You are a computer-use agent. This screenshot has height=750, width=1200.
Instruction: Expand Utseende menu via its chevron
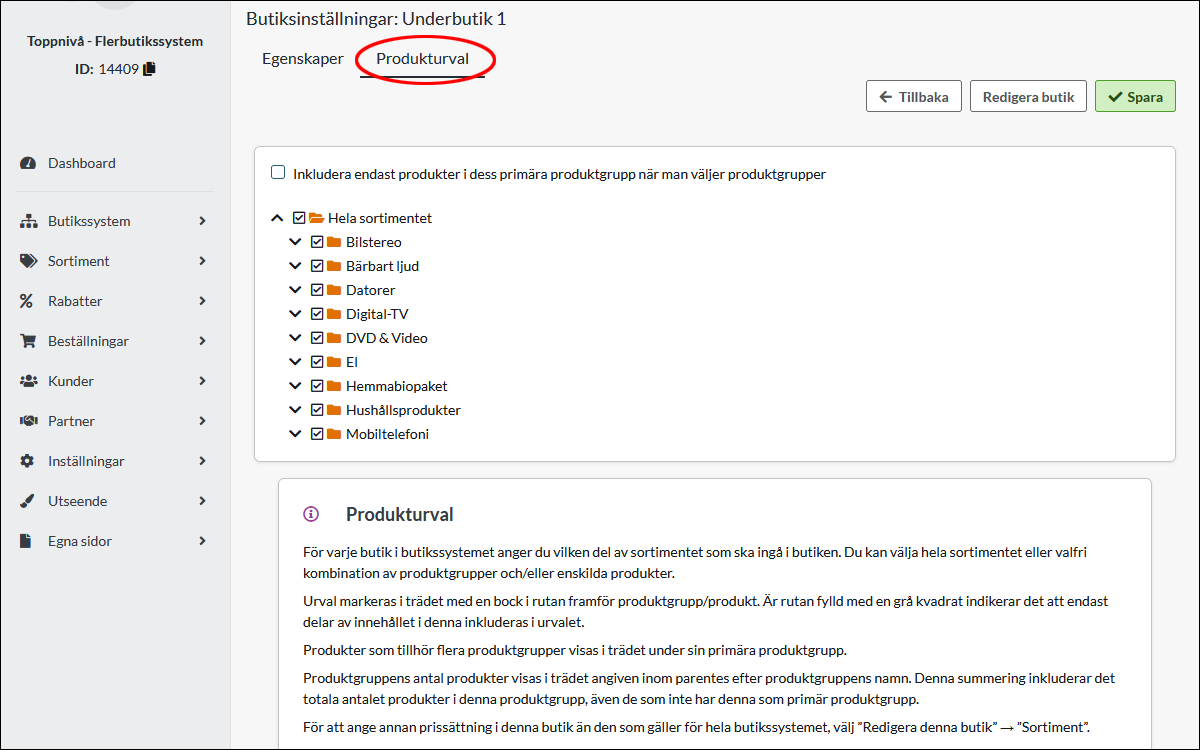coord(202,501)
